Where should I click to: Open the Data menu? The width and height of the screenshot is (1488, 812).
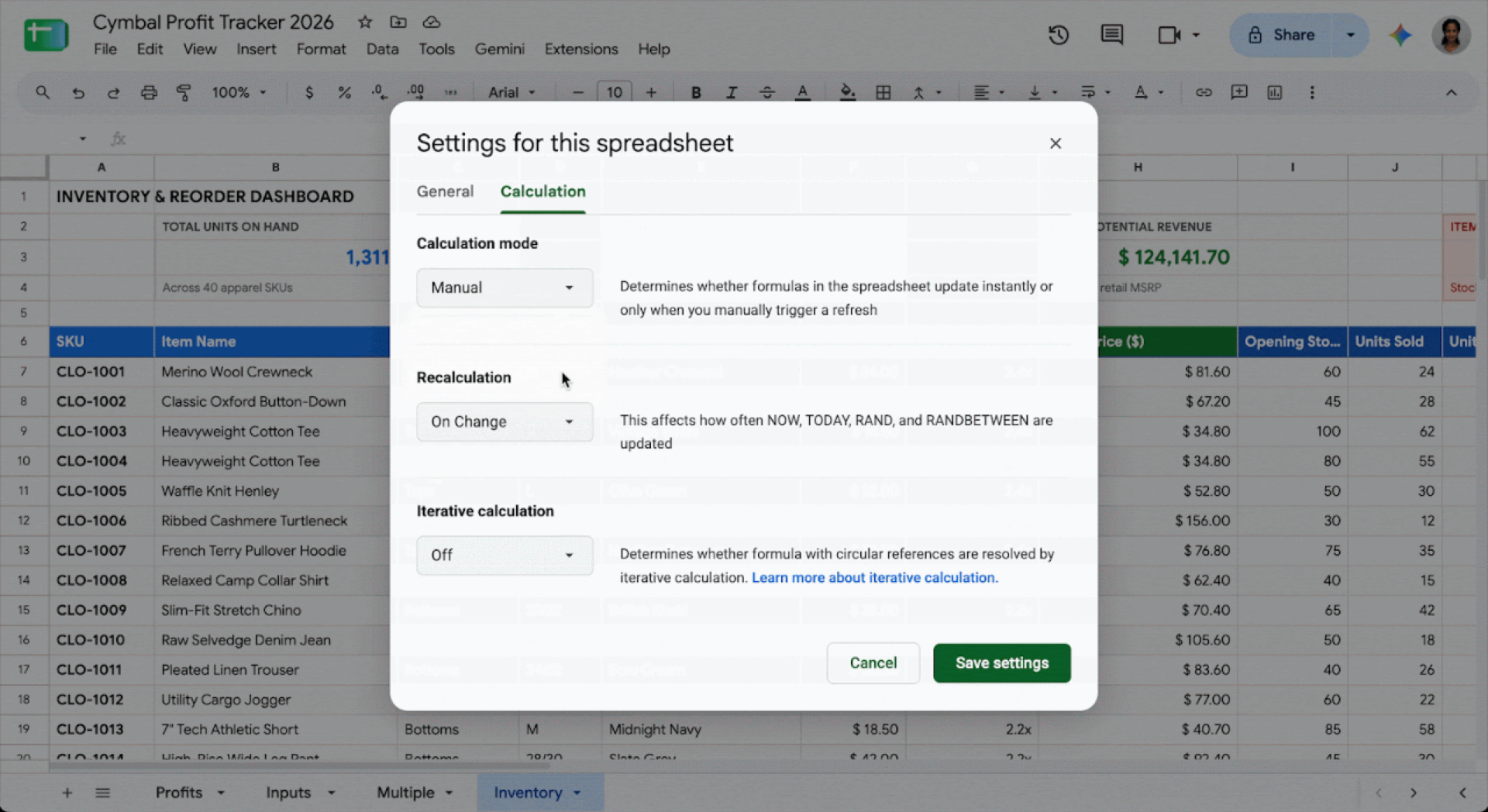(382, 49)
